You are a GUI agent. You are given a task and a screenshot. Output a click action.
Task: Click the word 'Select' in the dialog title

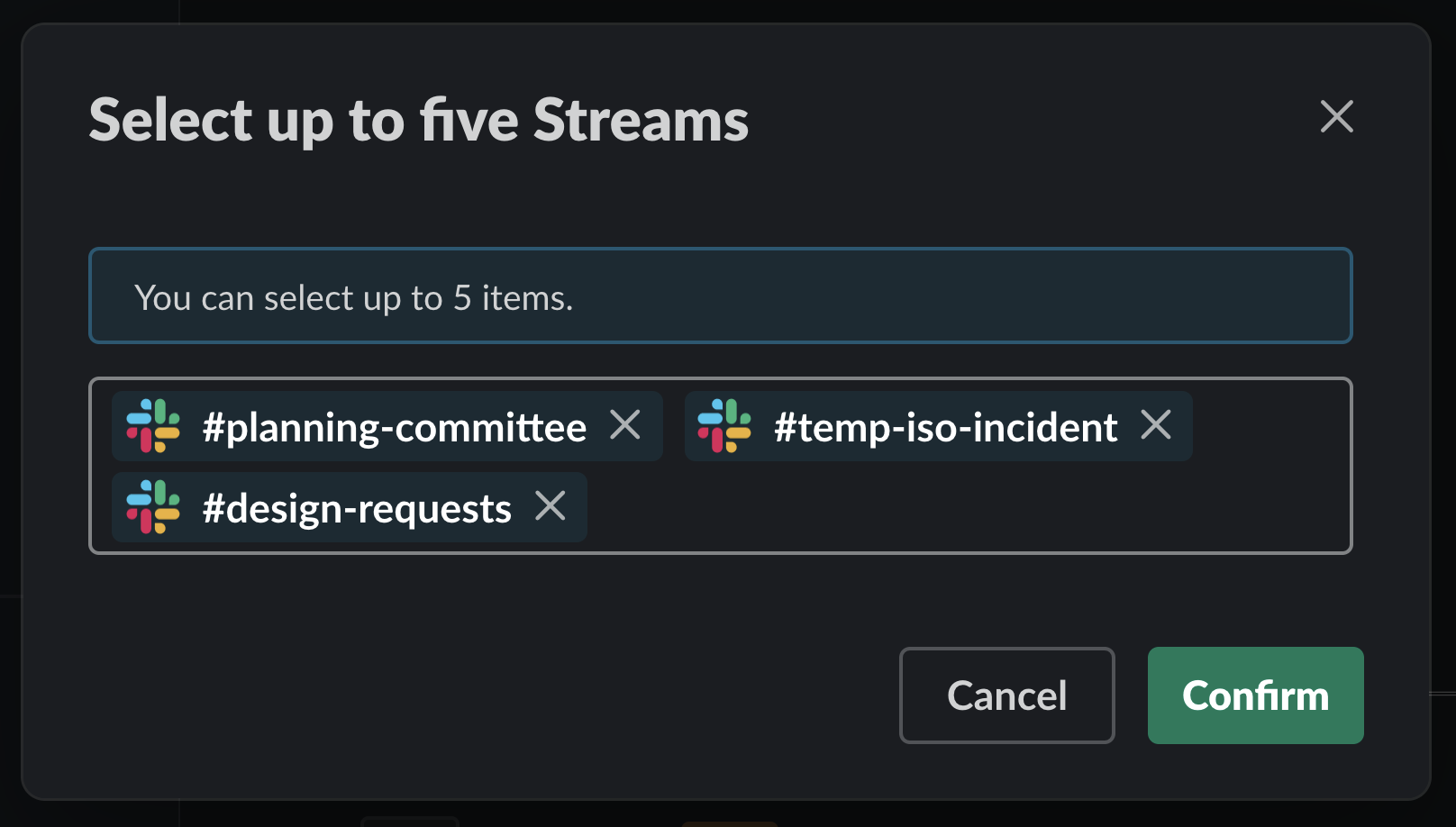(x=171, y=120)
